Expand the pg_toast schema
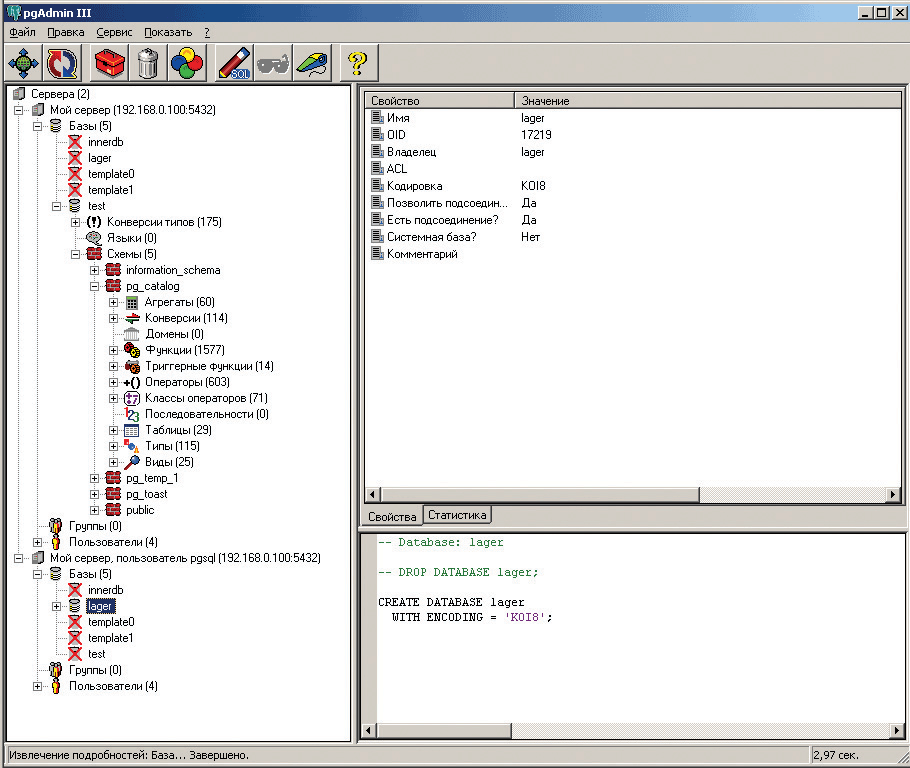This screenshot has height=768, width=910. 95,495
